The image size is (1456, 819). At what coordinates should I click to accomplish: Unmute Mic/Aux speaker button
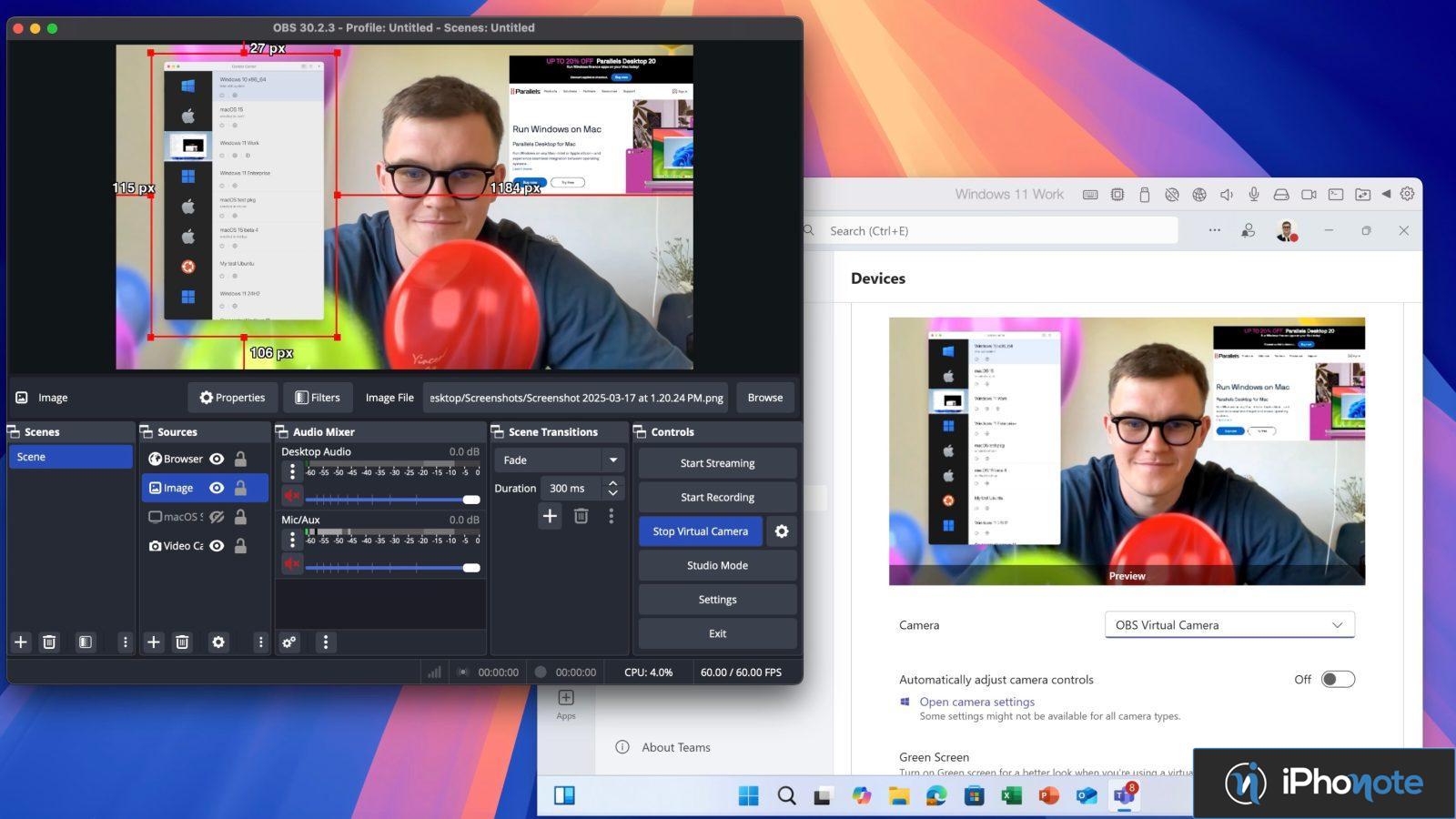(292, 564)
